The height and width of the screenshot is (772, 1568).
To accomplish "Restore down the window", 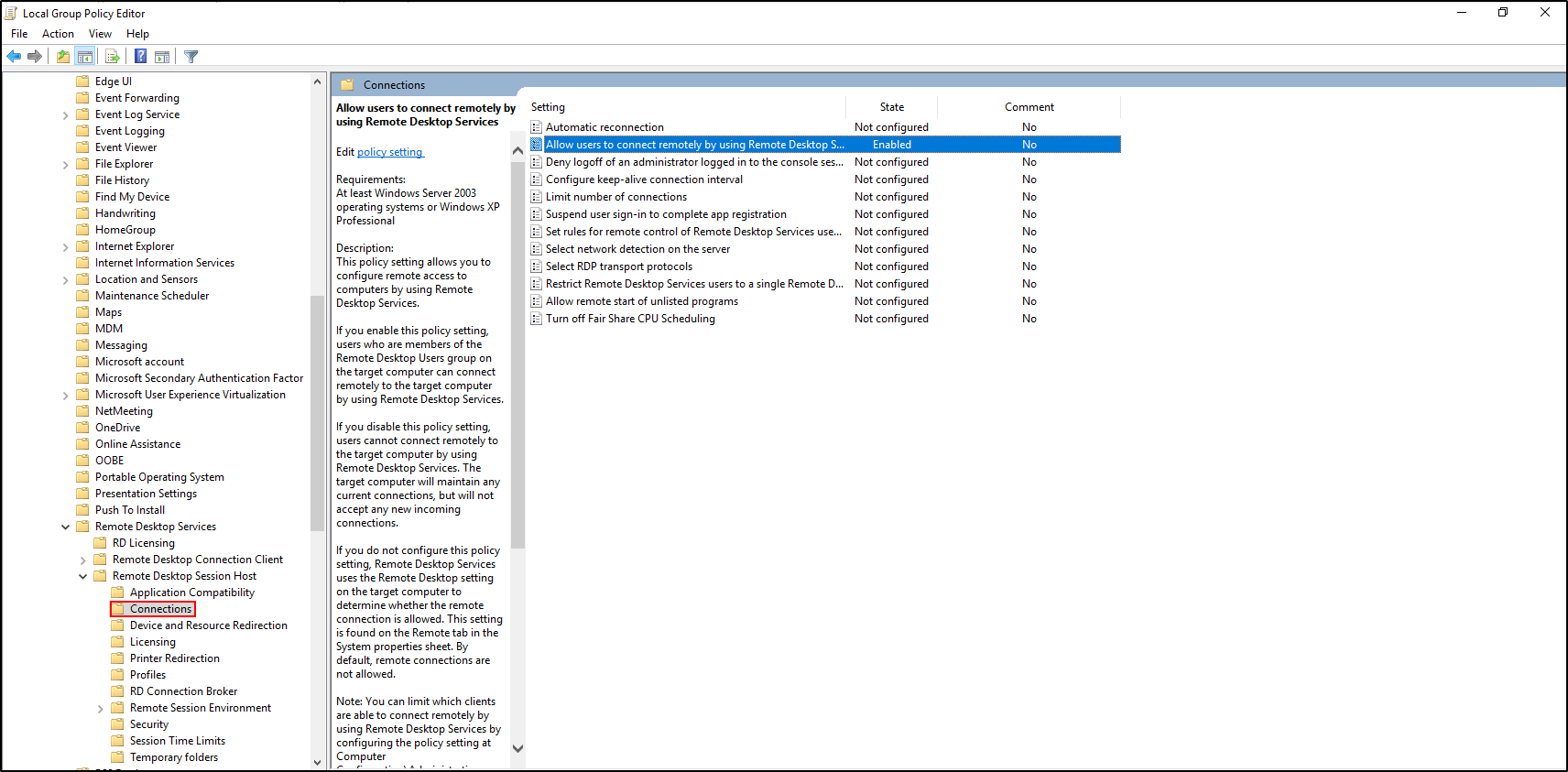I will pos(1503,13).
